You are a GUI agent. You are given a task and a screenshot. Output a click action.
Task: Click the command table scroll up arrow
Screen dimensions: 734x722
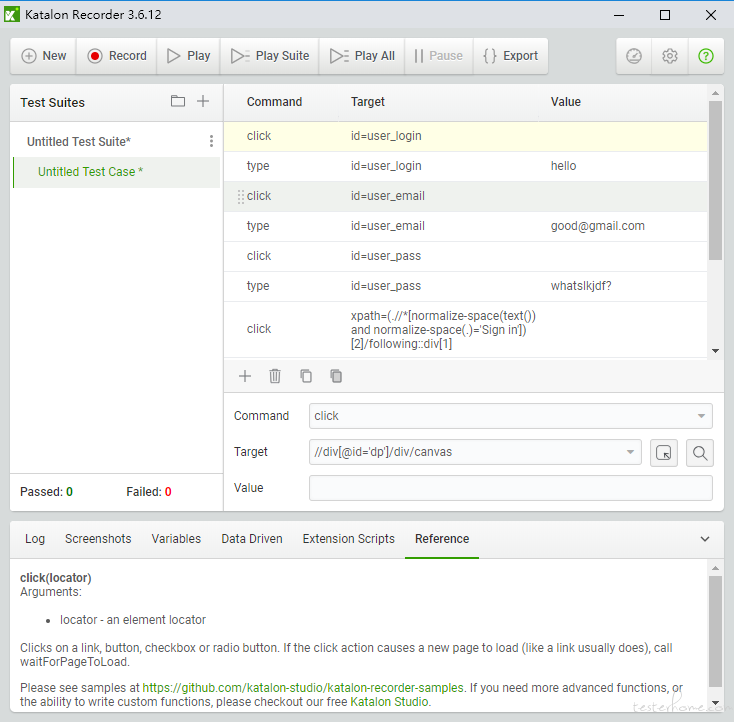coord(715,93)
